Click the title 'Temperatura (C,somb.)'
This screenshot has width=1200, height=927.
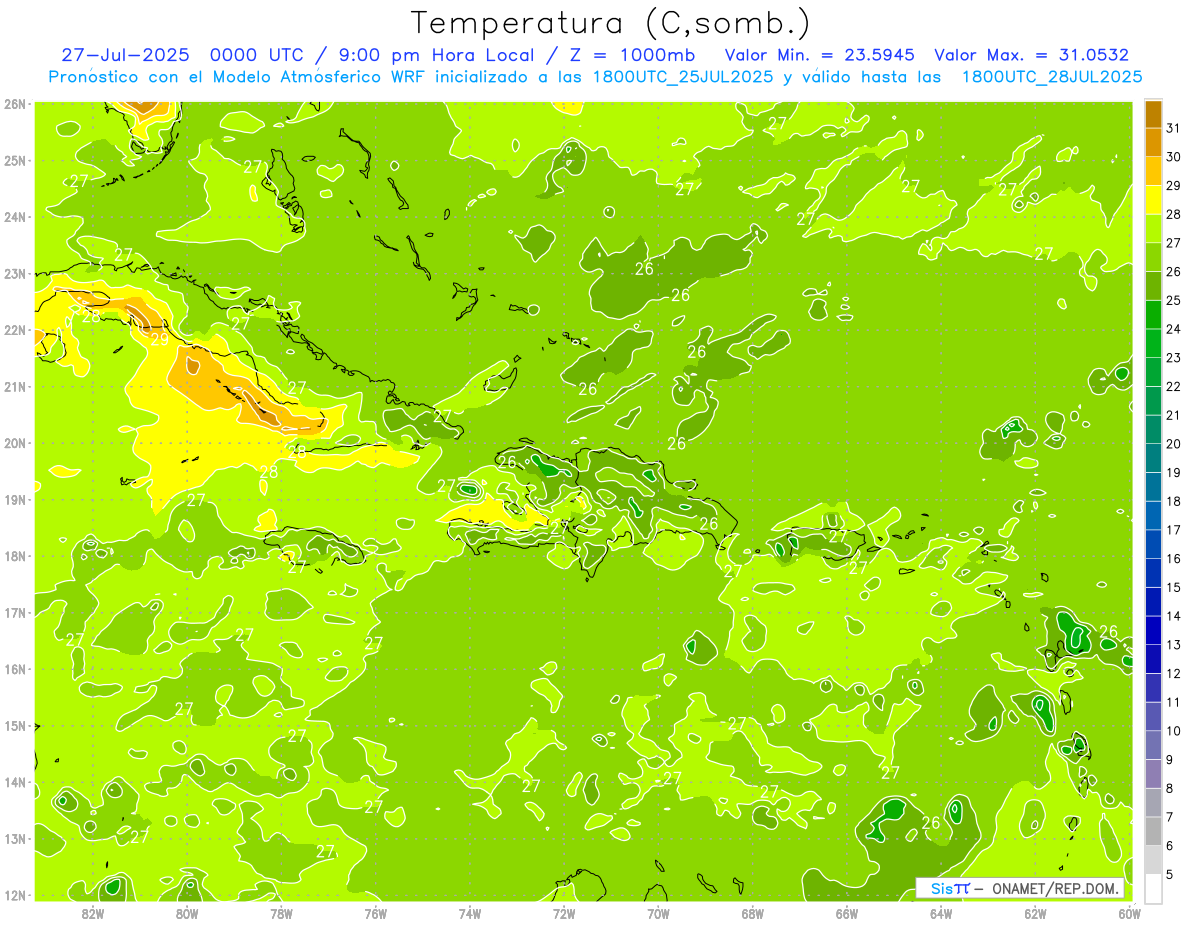[x=611, y=23]
